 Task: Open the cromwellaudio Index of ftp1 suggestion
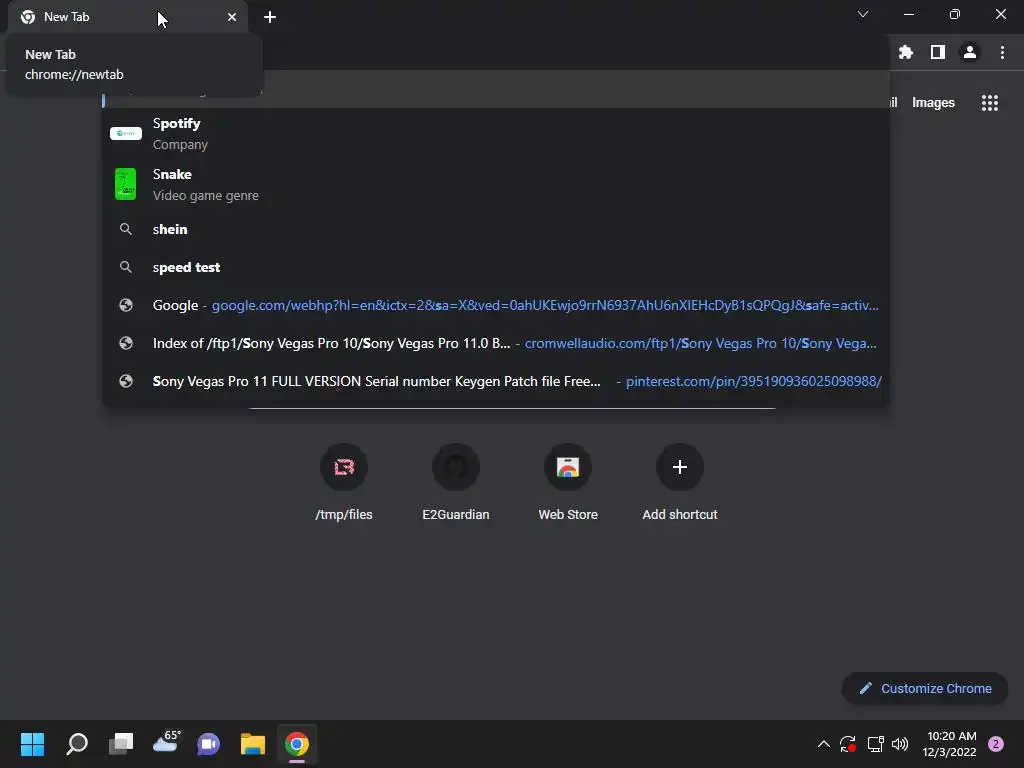pos(496,343)
